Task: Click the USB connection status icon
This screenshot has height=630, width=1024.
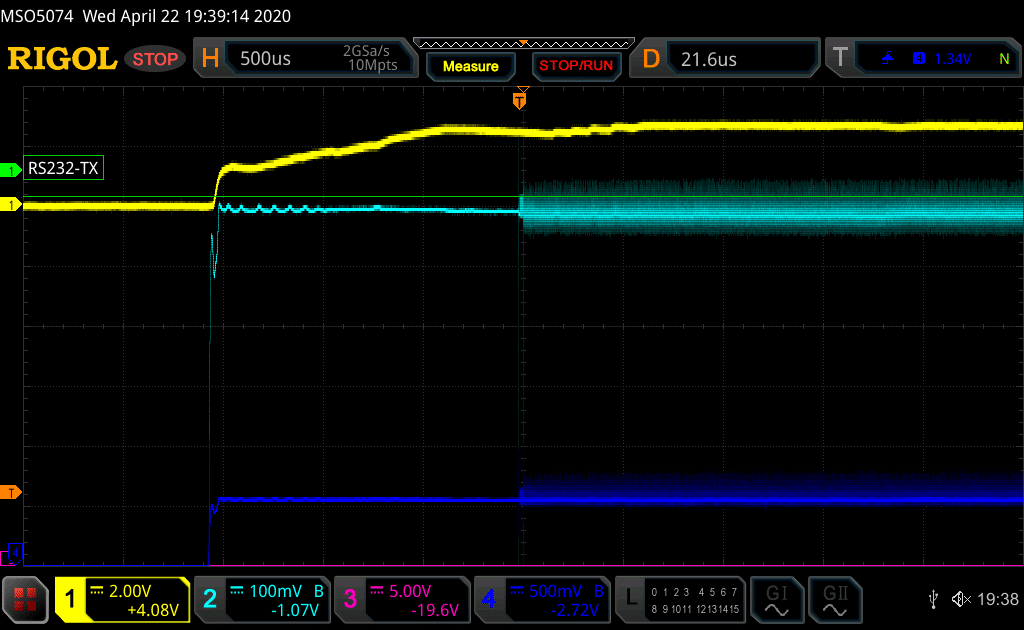Action: point(933,599)
